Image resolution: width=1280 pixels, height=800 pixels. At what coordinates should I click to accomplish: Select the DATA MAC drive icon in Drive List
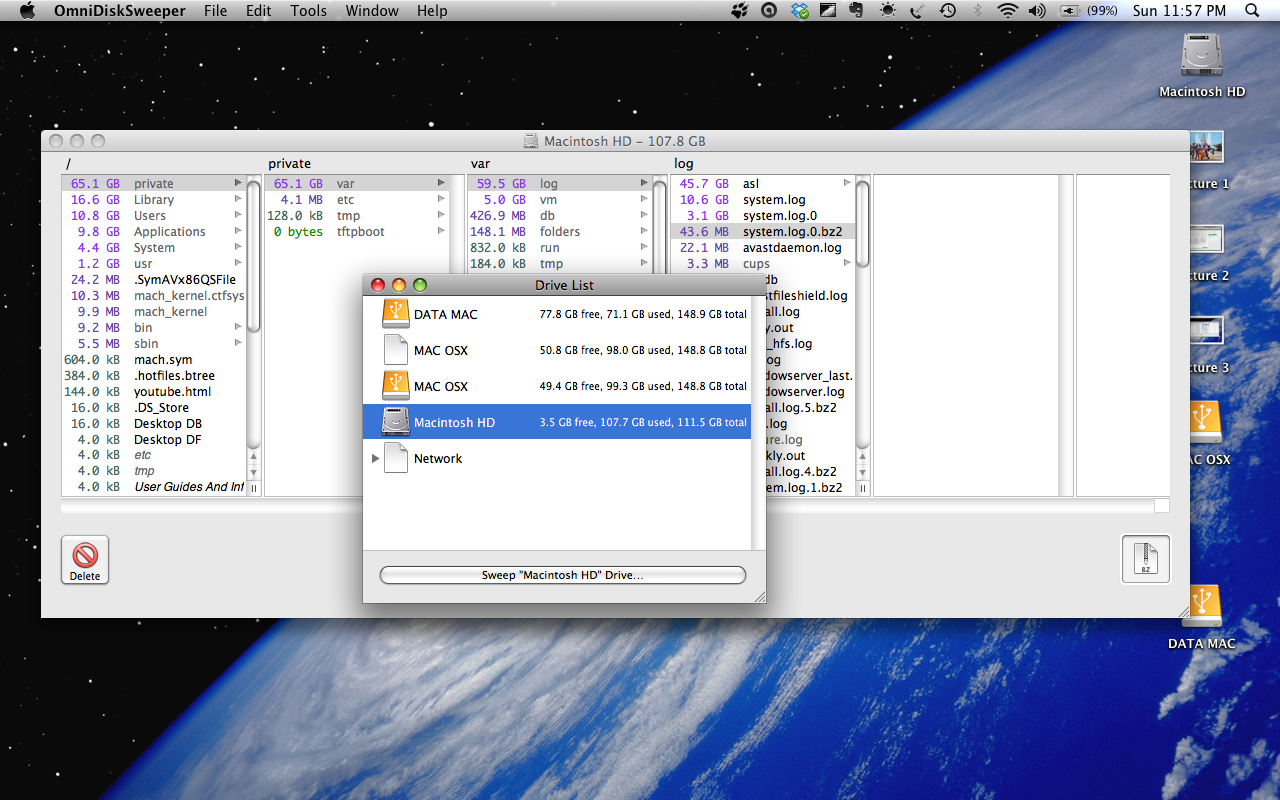tap(396, 314)
